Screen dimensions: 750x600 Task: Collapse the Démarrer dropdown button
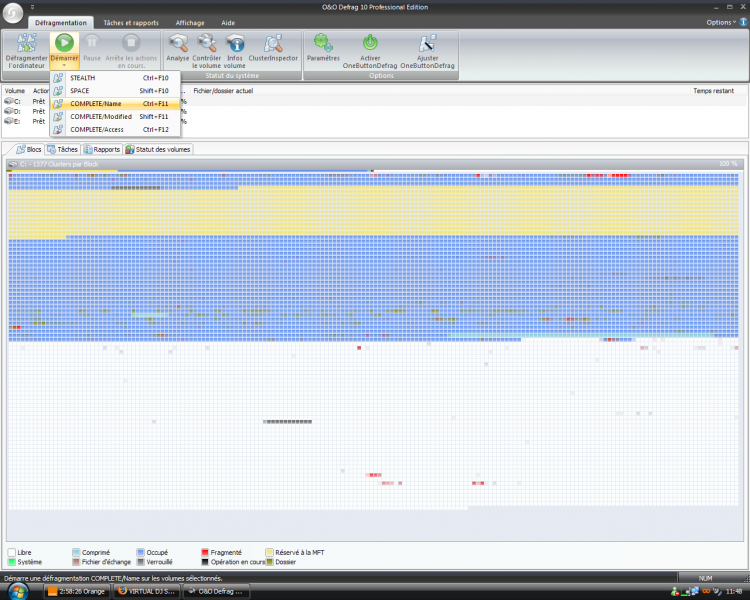point(63,64)
